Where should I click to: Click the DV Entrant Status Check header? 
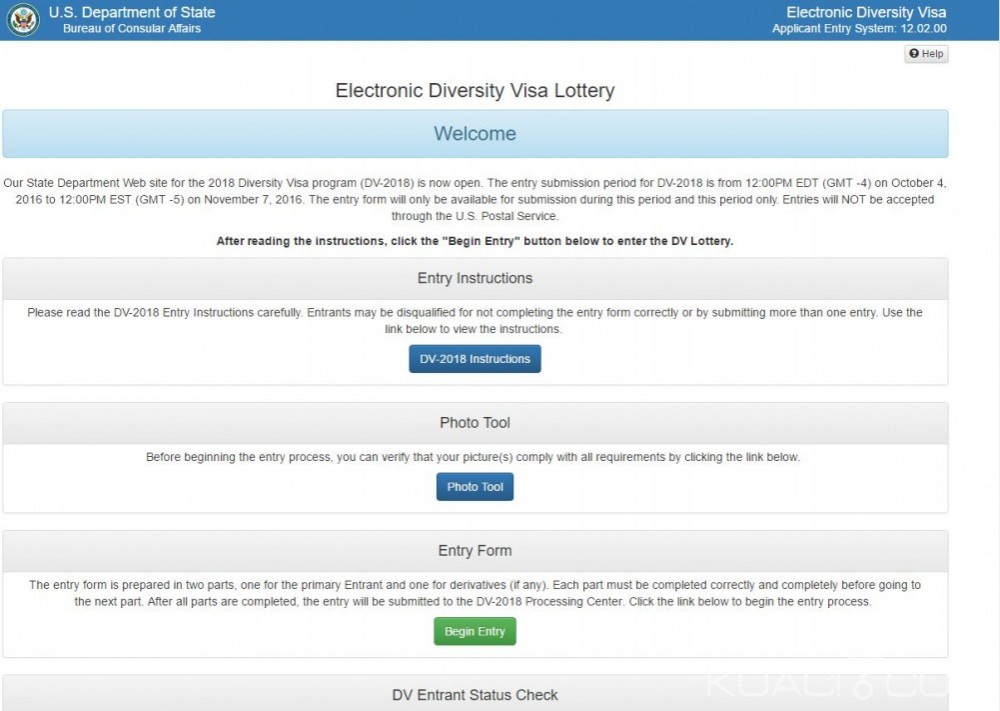click(474, 695)
